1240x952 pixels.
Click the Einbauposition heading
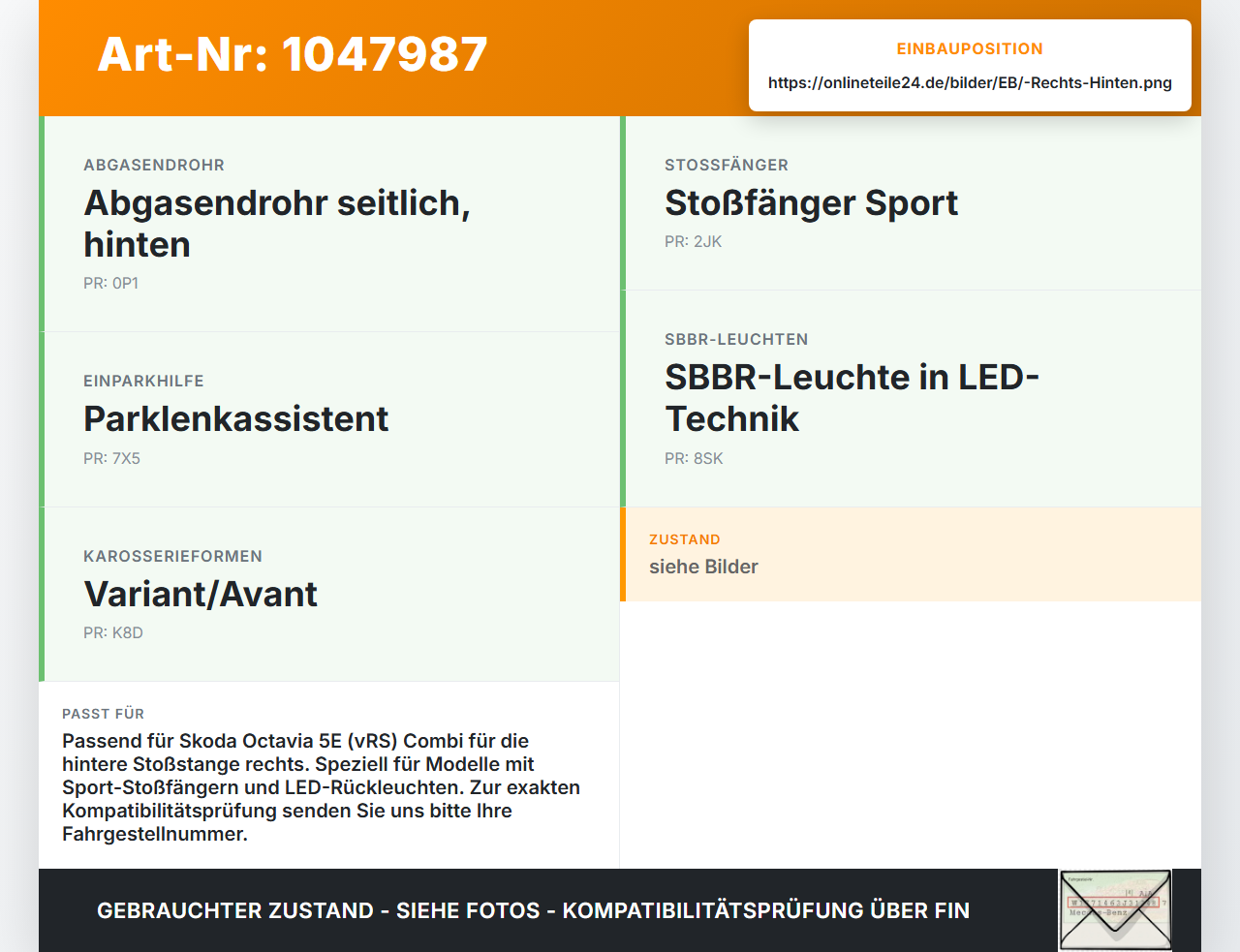[970, 48]
